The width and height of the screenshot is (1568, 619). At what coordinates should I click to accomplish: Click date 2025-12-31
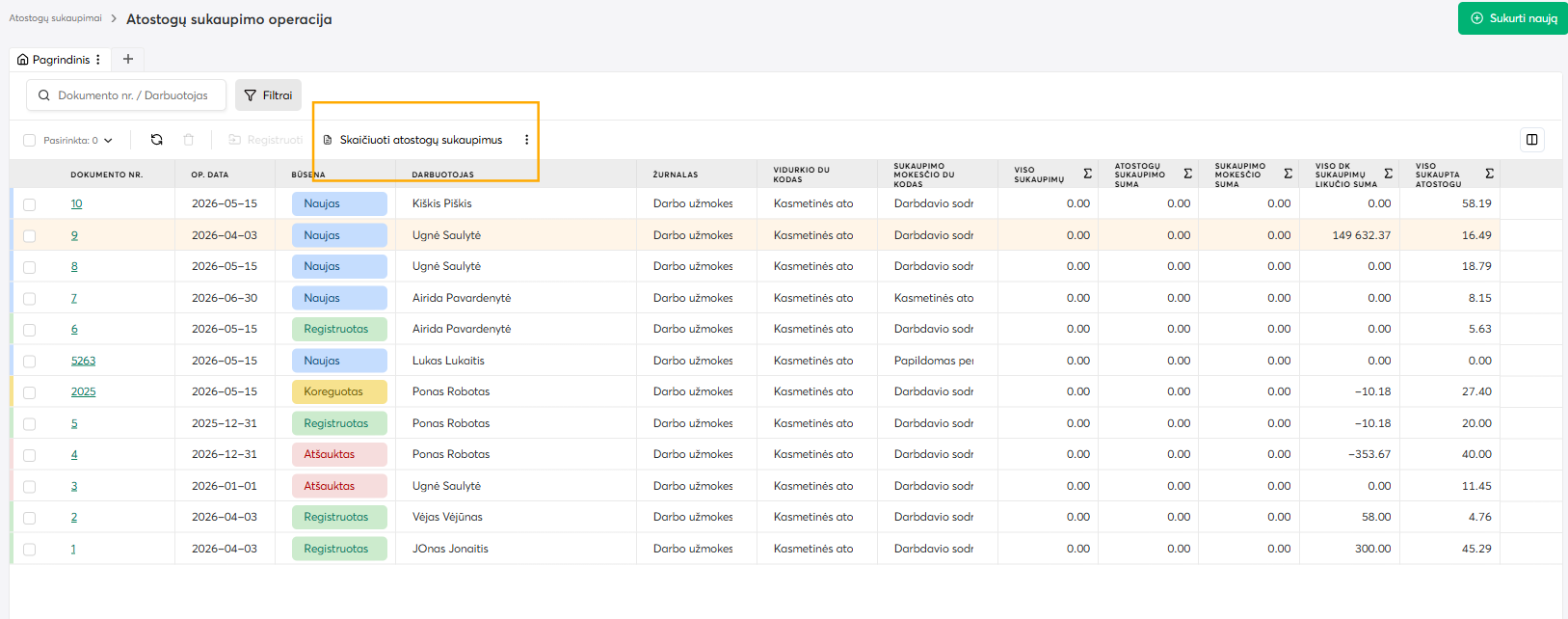click(x=225, y=423)
